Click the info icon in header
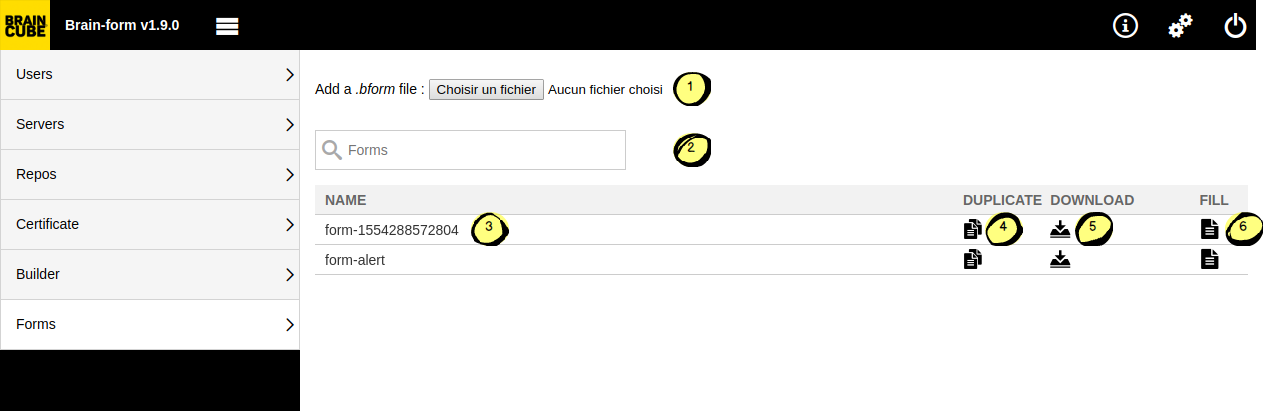This screenshot has width=1263, height=411. 1126,26
